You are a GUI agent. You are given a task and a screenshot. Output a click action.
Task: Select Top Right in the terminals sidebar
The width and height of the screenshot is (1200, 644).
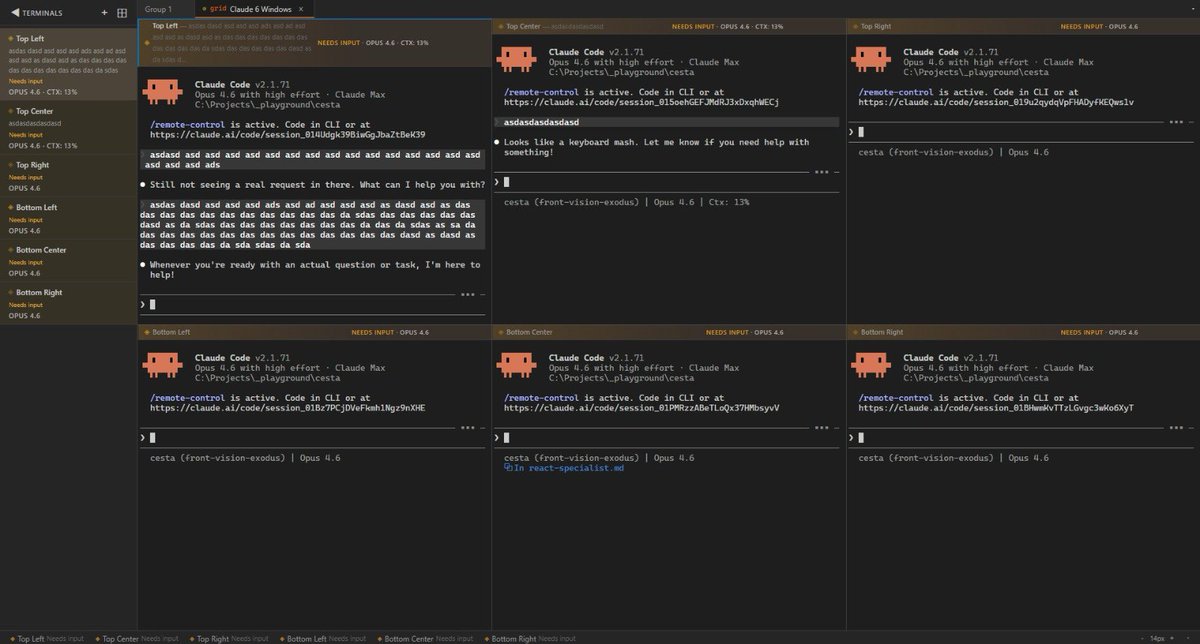68,175
